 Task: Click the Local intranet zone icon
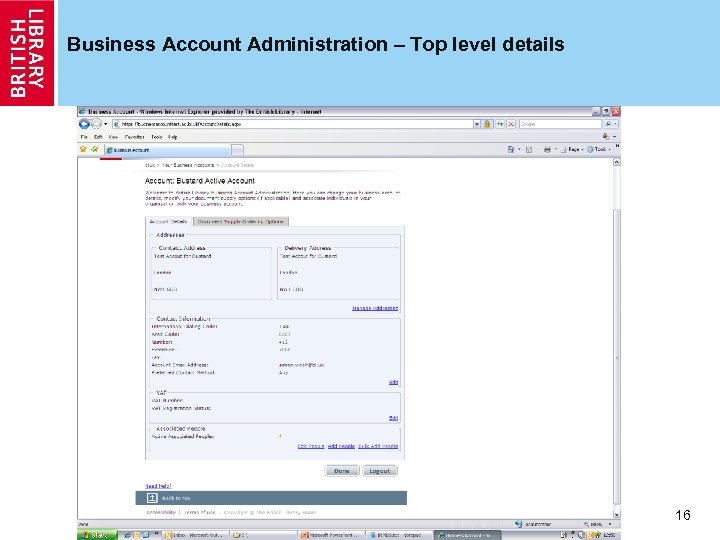519,524
